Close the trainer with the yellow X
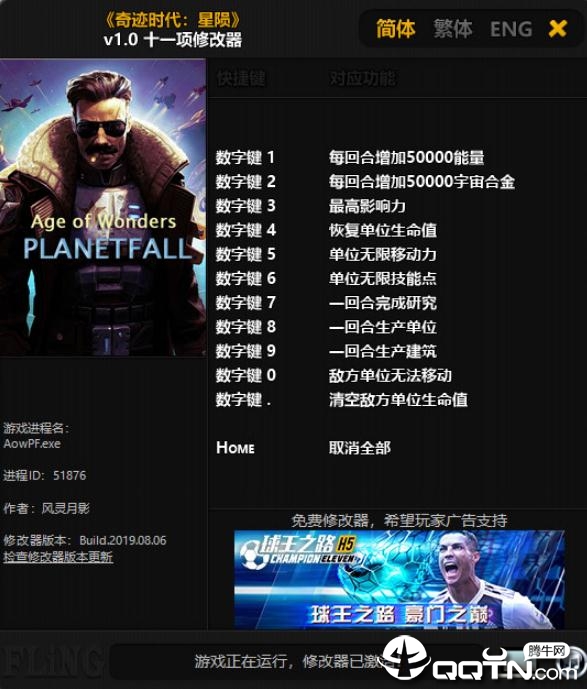 click(x=558, y=29)
